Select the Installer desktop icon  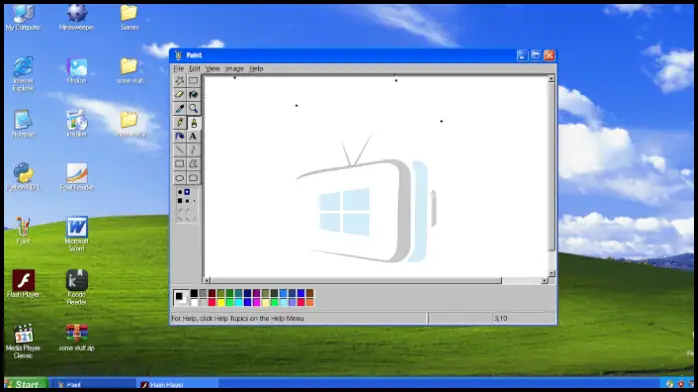pos(77,124)
